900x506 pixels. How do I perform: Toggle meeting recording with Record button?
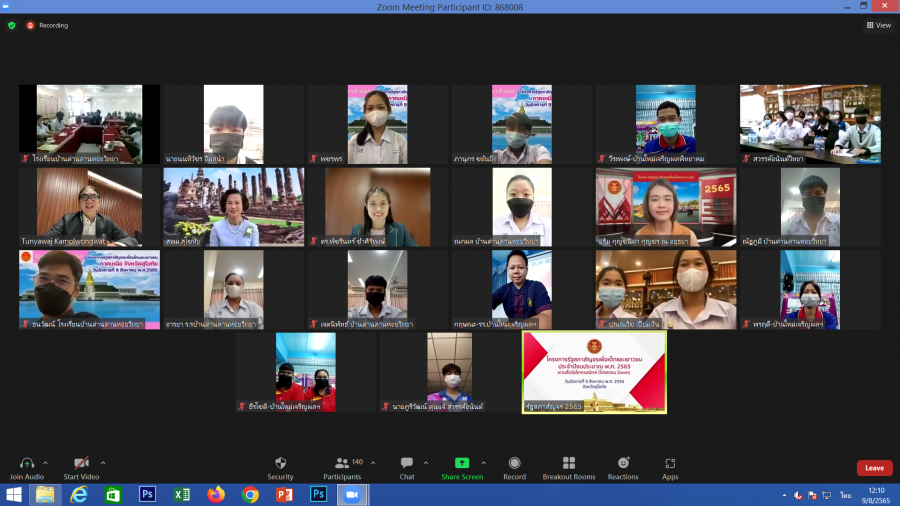pyautogui.click(x=514, y=463)
